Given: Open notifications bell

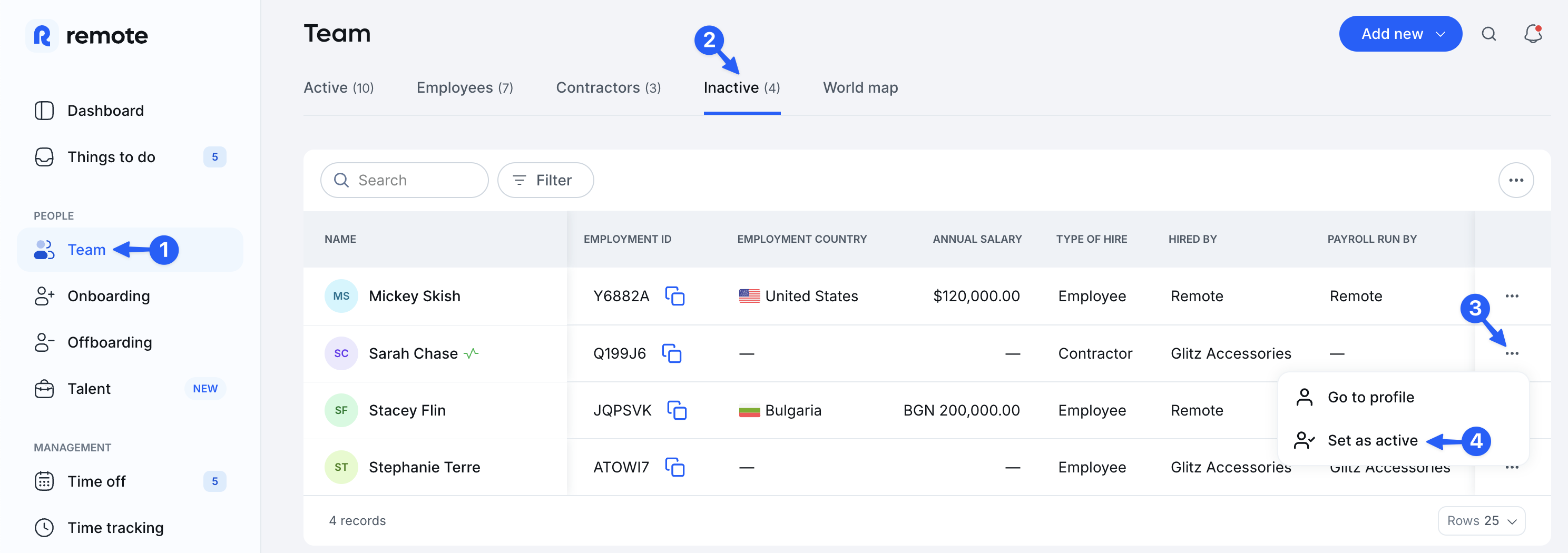Looking at the screenshot, I should 1533,34.
